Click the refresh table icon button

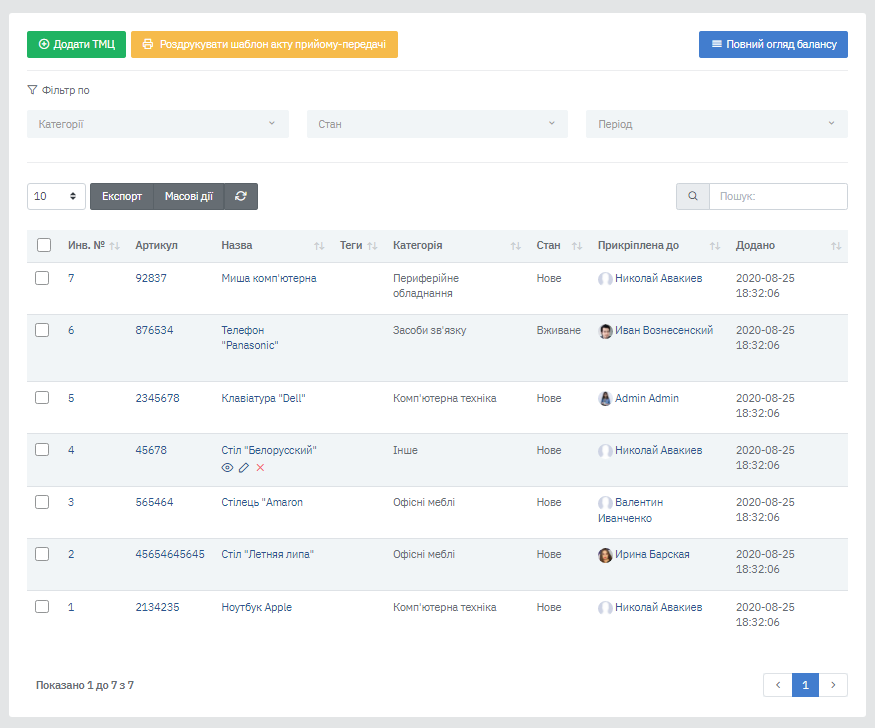coord(241,197)
